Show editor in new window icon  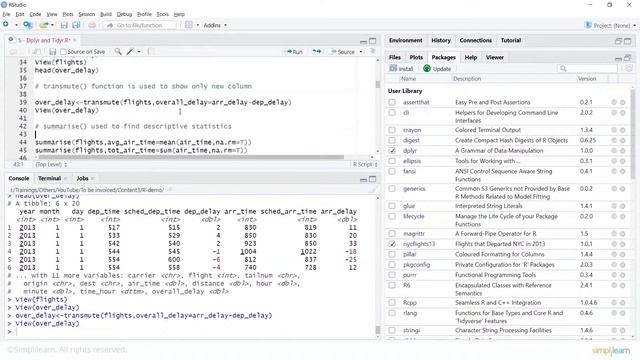click(37, 51)
